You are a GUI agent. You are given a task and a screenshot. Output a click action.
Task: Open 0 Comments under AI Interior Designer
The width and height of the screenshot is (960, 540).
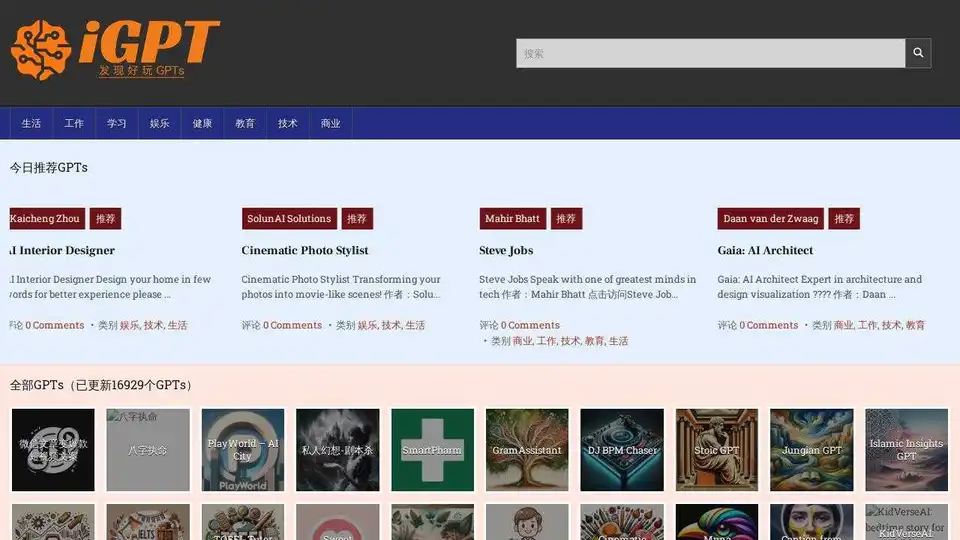pos(54,325)
